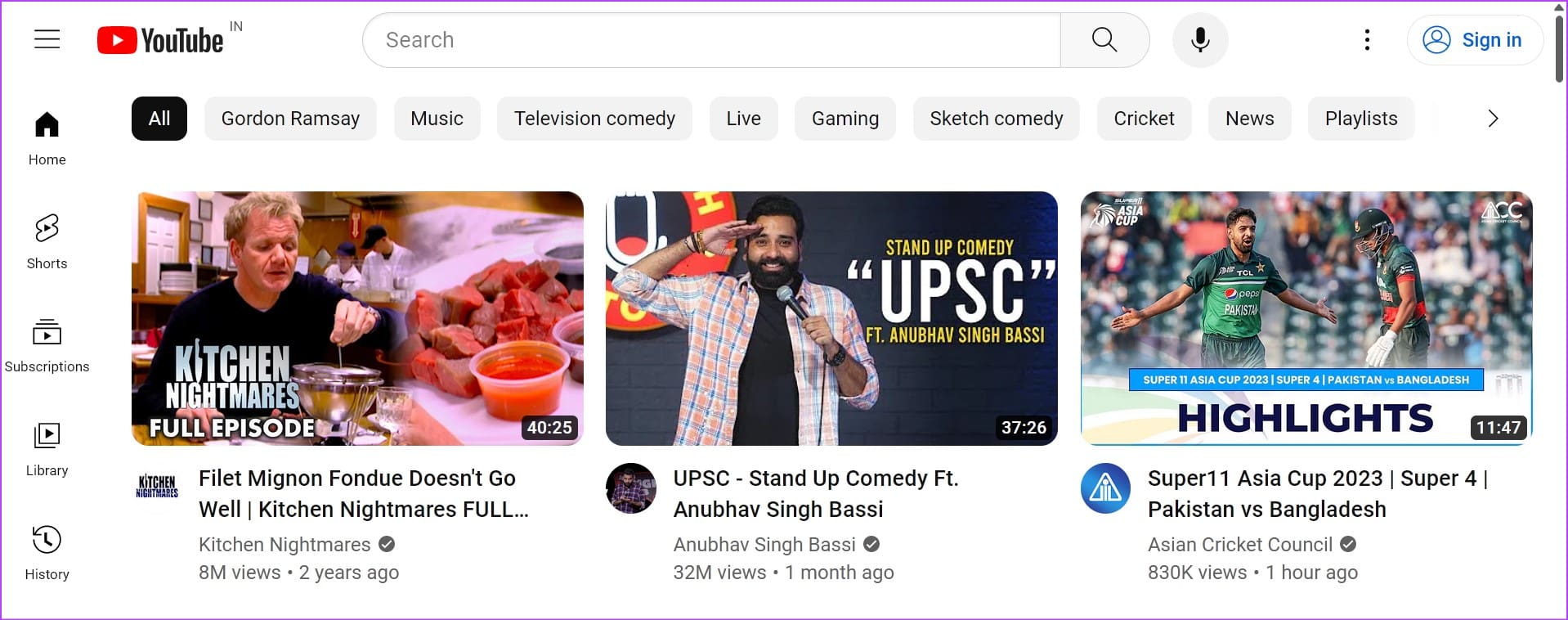Open Anubhav Singh Bassi's channel avatar
The height and width of the screenshot is (620, 1568).
(x=631, y=488)
